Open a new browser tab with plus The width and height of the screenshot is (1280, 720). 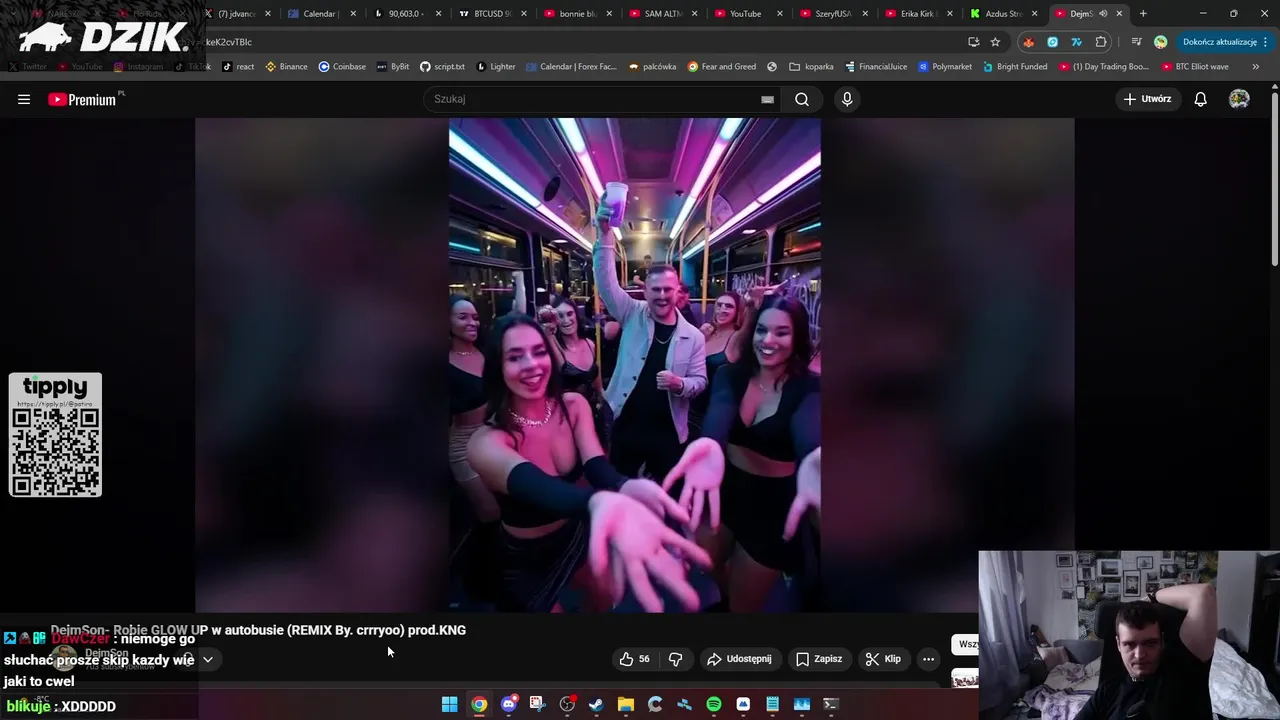1143,14
